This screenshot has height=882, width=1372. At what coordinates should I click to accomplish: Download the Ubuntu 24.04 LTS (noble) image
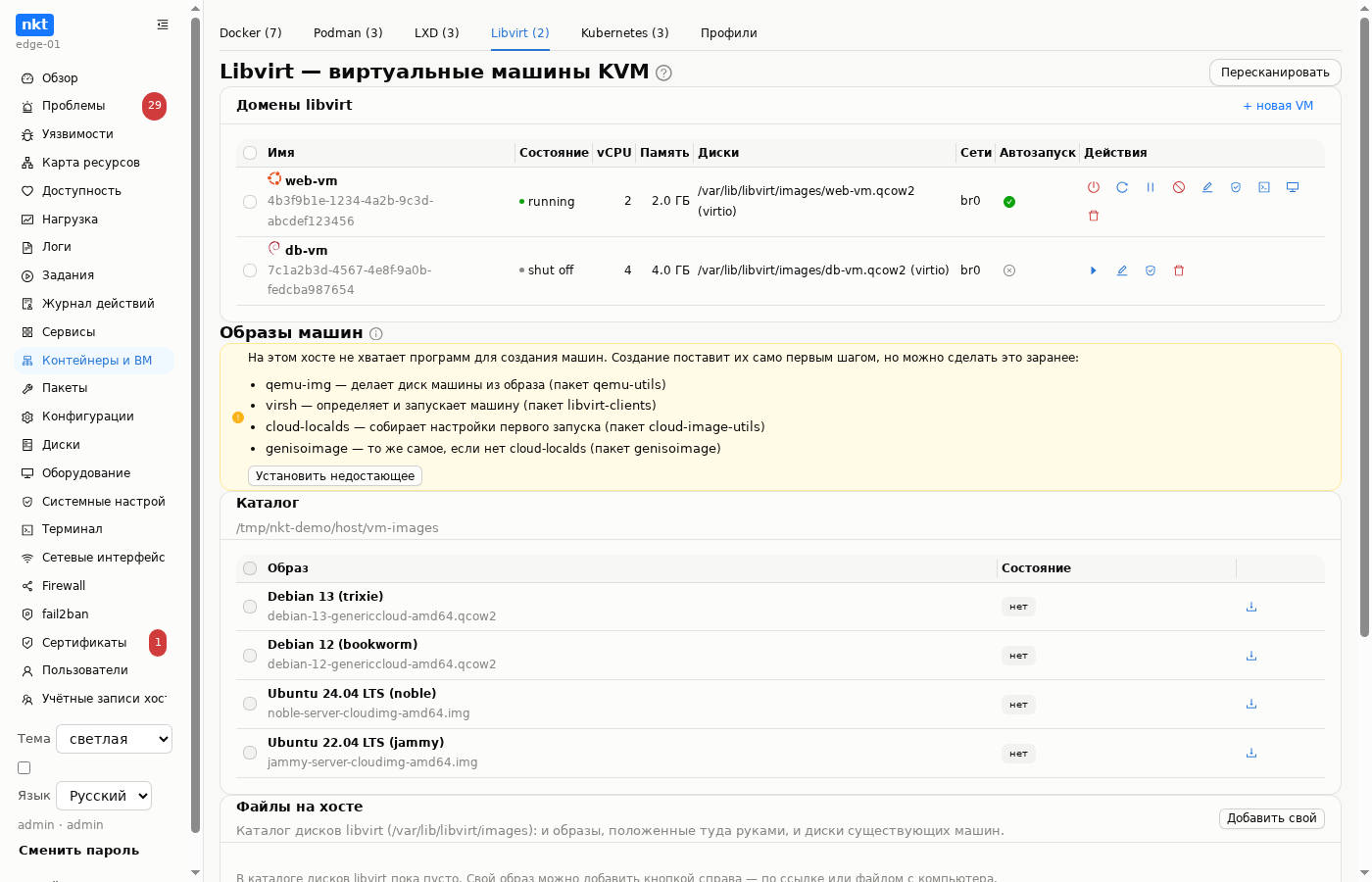coord(1251,704)
